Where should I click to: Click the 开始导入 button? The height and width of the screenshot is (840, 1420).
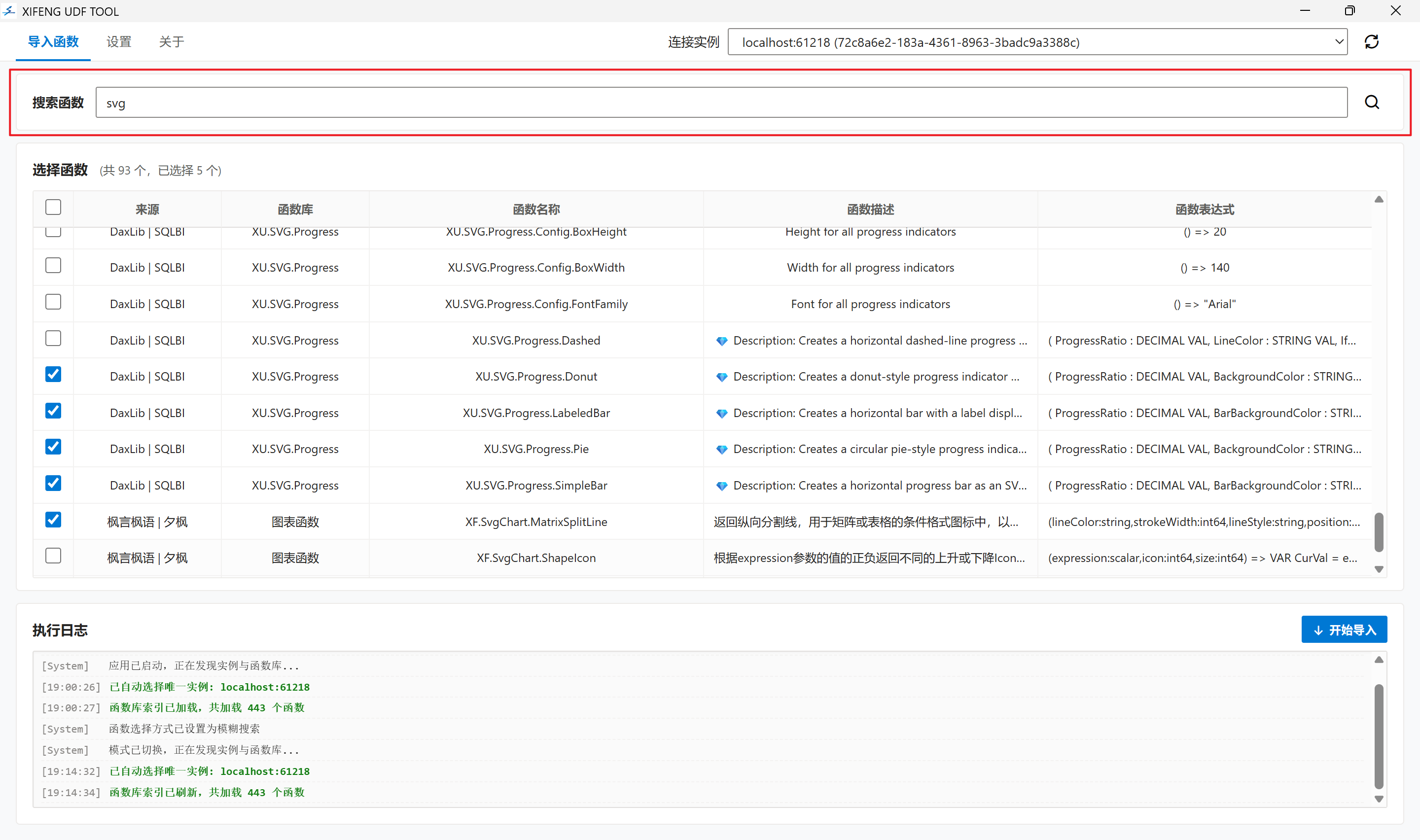(1344, 630)
